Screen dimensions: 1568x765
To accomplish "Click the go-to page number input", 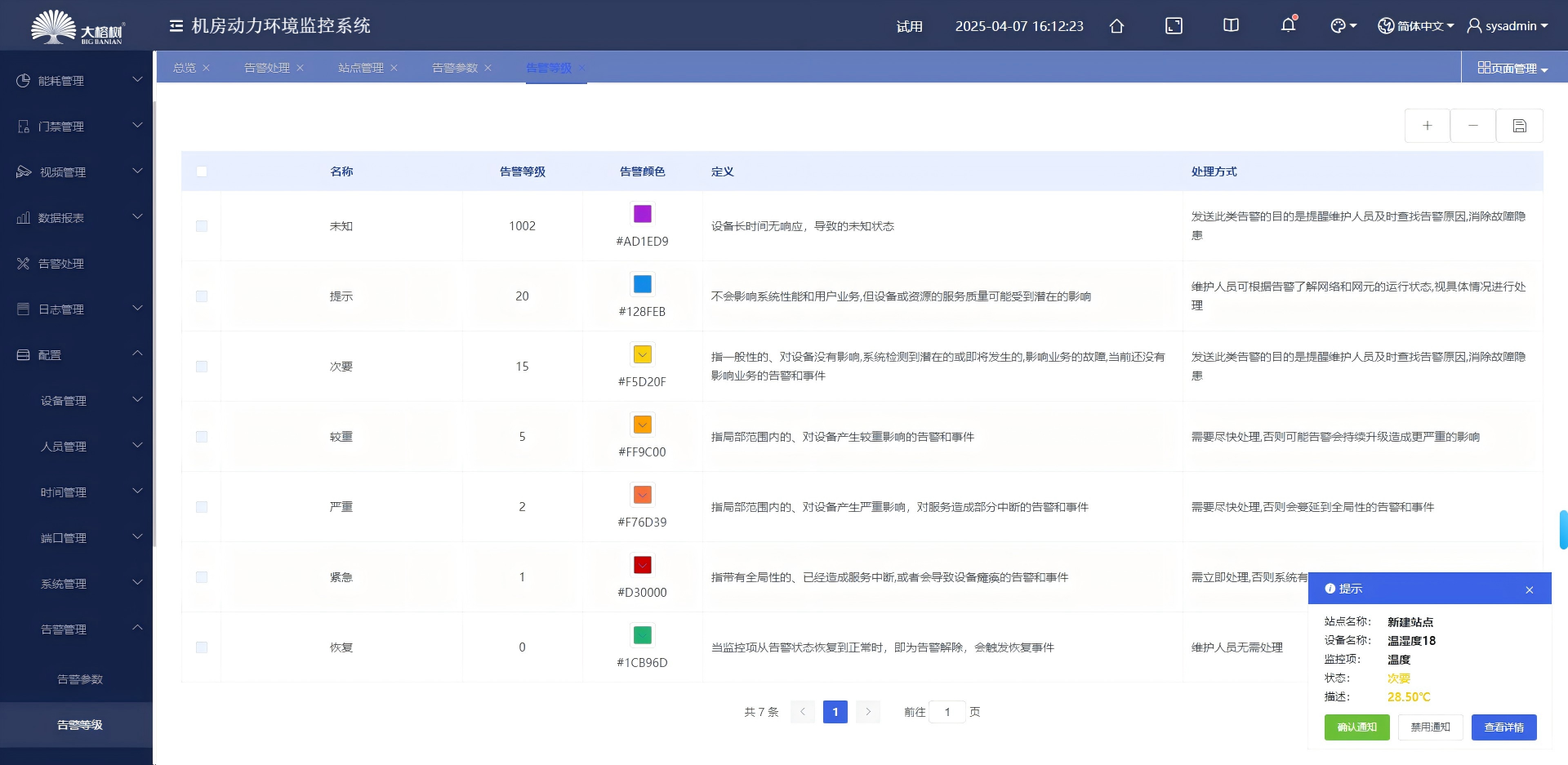I will click(947, 712).
